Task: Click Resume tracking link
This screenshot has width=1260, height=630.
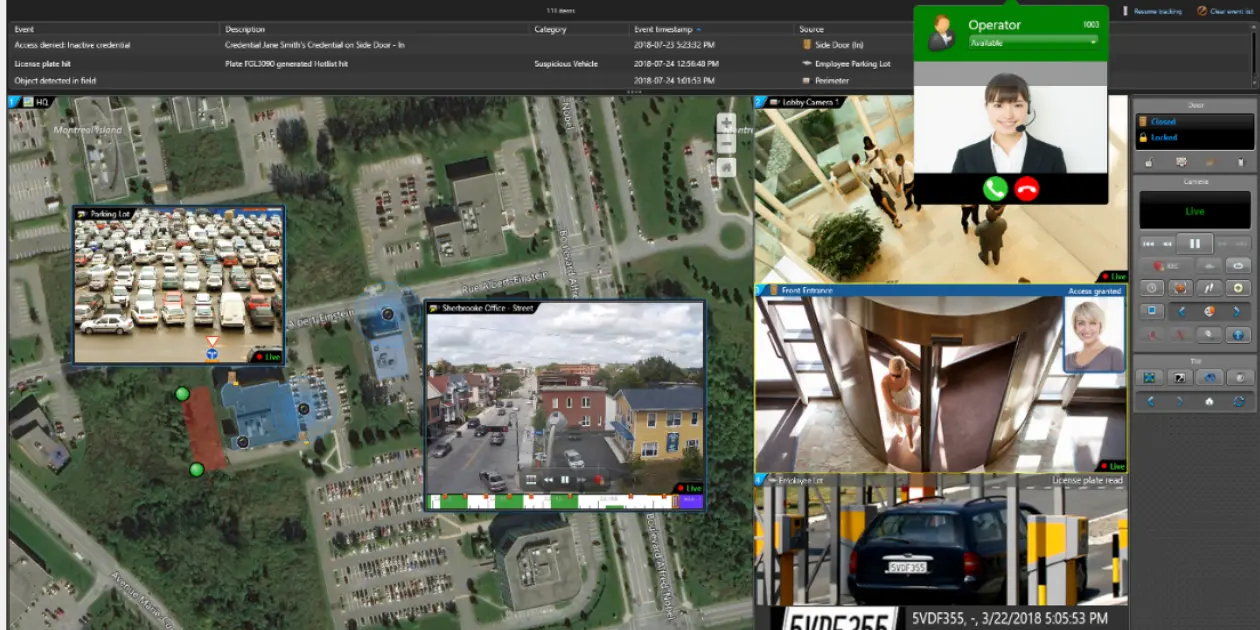Action: point(1151,11)
